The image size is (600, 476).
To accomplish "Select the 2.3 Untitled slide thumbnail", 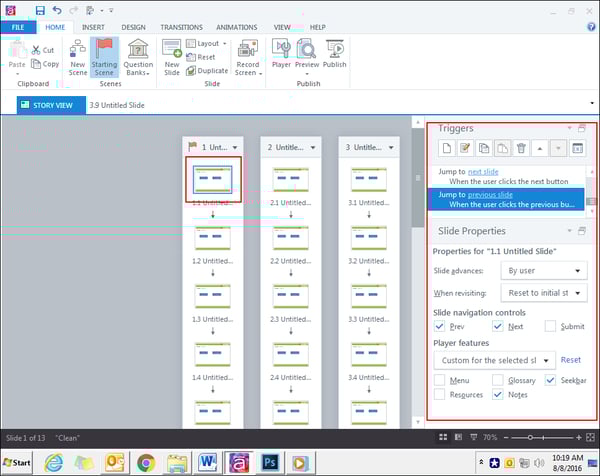I will (291, 296).
